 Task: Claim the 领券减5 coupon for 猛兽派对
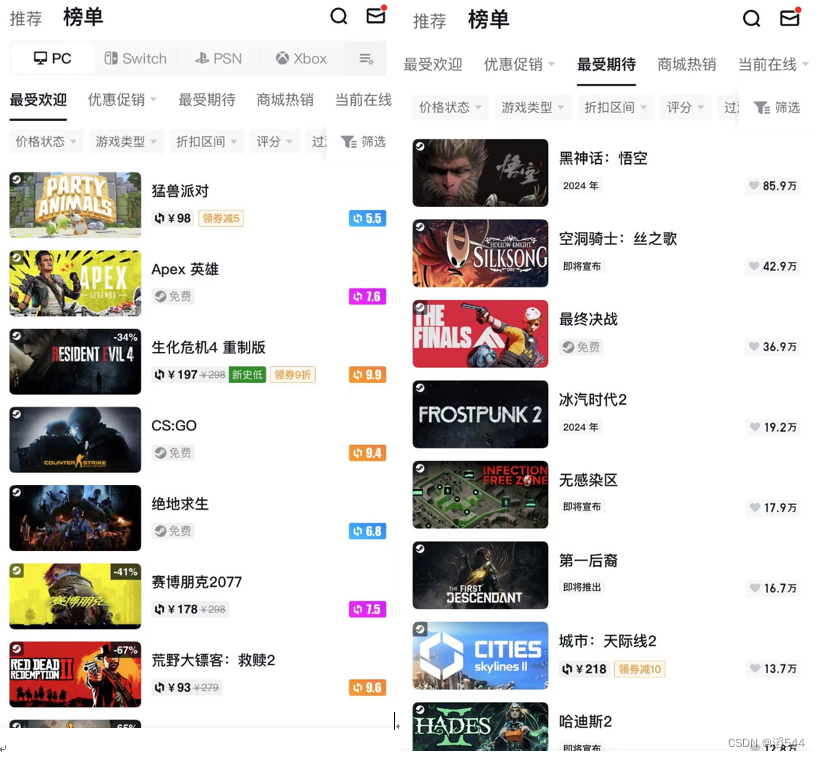pos(221,218)
